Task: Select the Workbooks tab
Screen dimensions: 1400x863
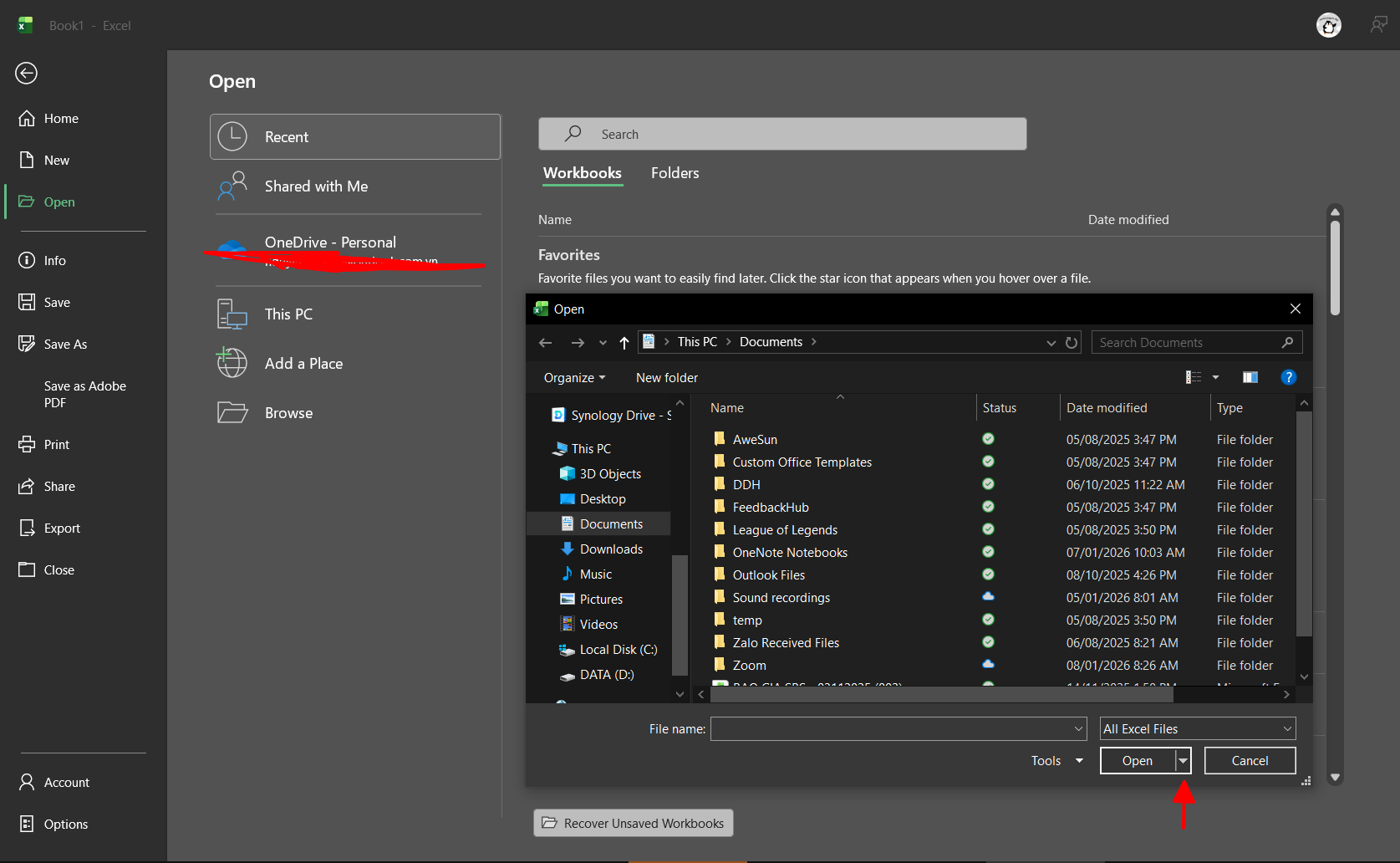Action: point(583,173)
